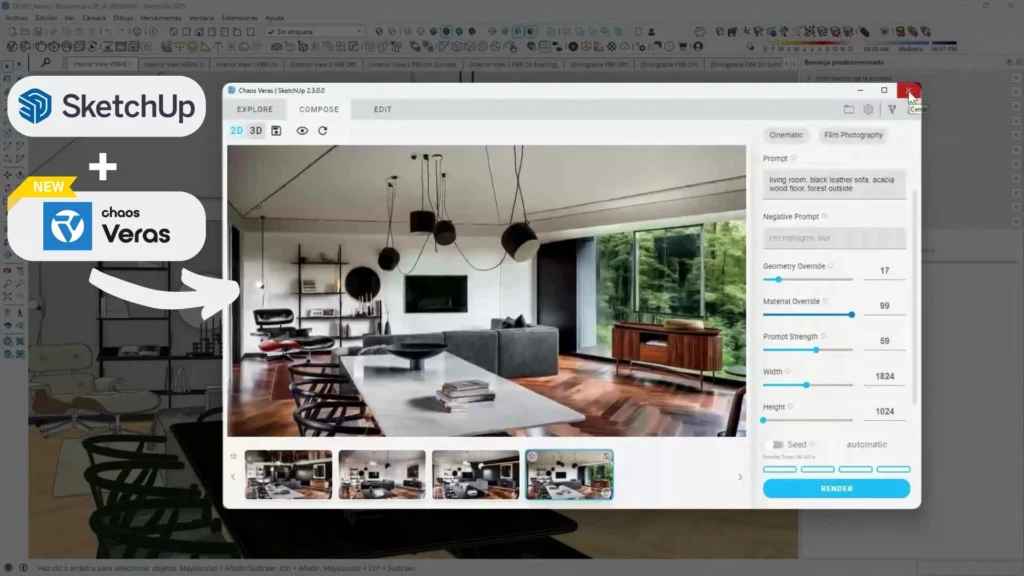
Task: Click the status bar info circle icon
Action: [x=24, y=568]
